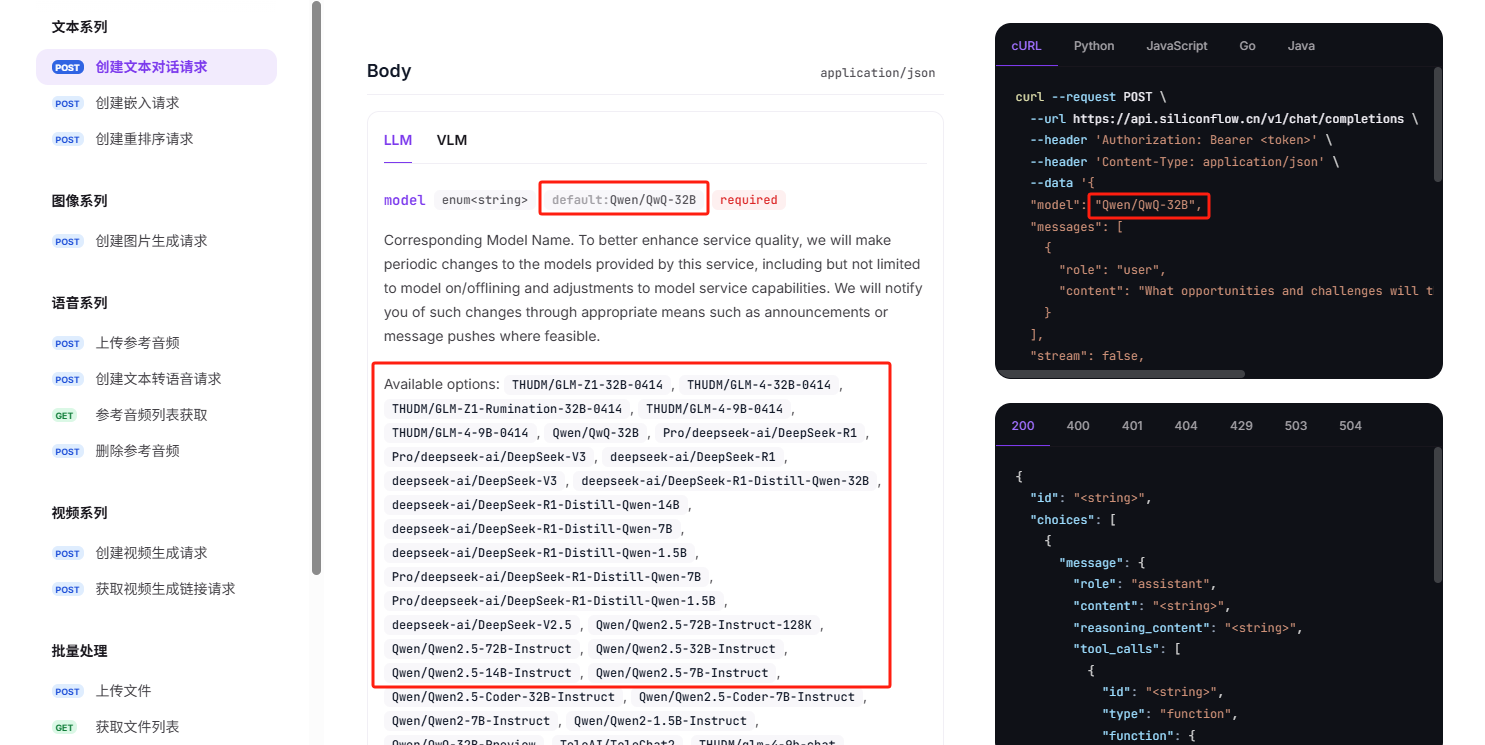The image size is (1485, 745).
Task: Click the POST badge beside 创建视频生成请求
Action: (68, 553)
